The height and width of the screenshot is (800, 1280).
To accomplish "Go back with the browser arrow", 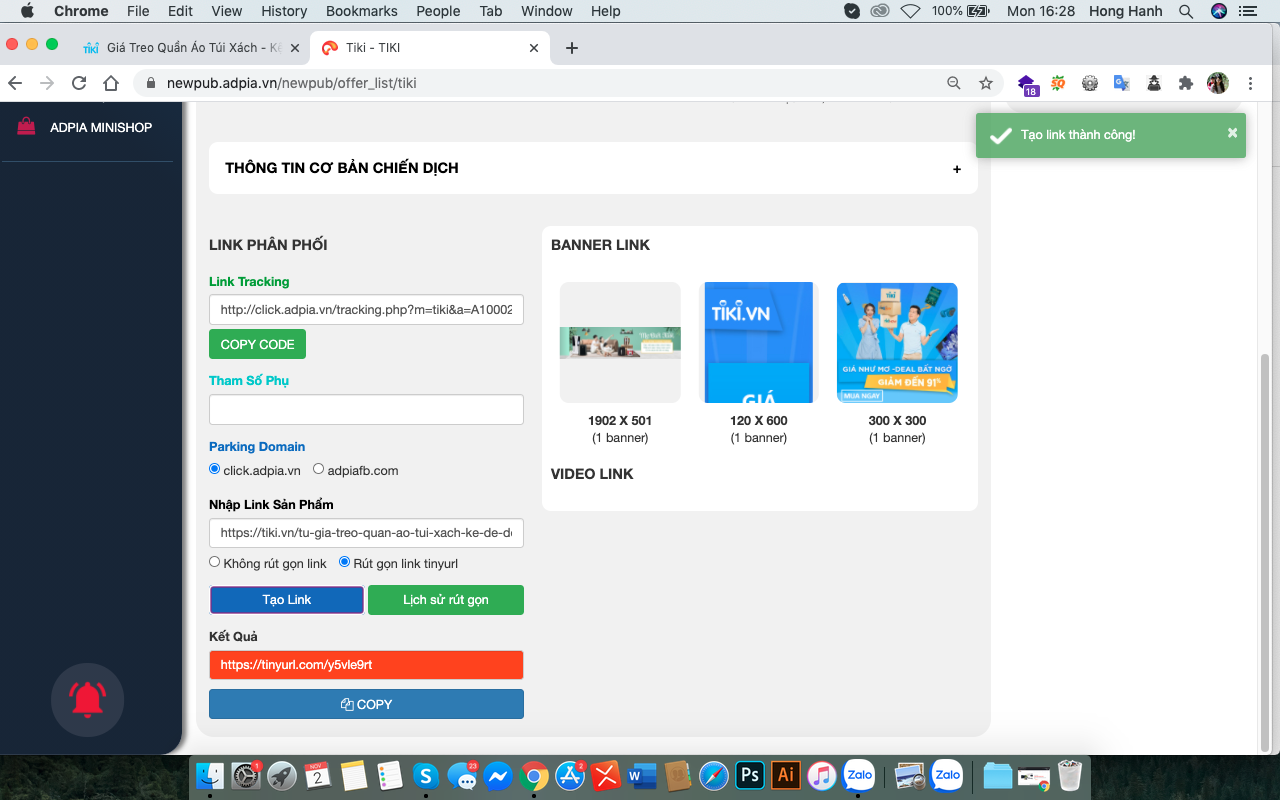I will tap(15, 83).
